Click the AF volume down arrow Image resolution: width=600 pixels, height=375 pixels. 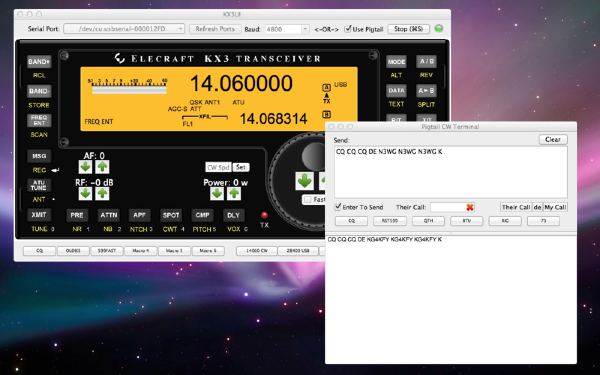(85, 167)
